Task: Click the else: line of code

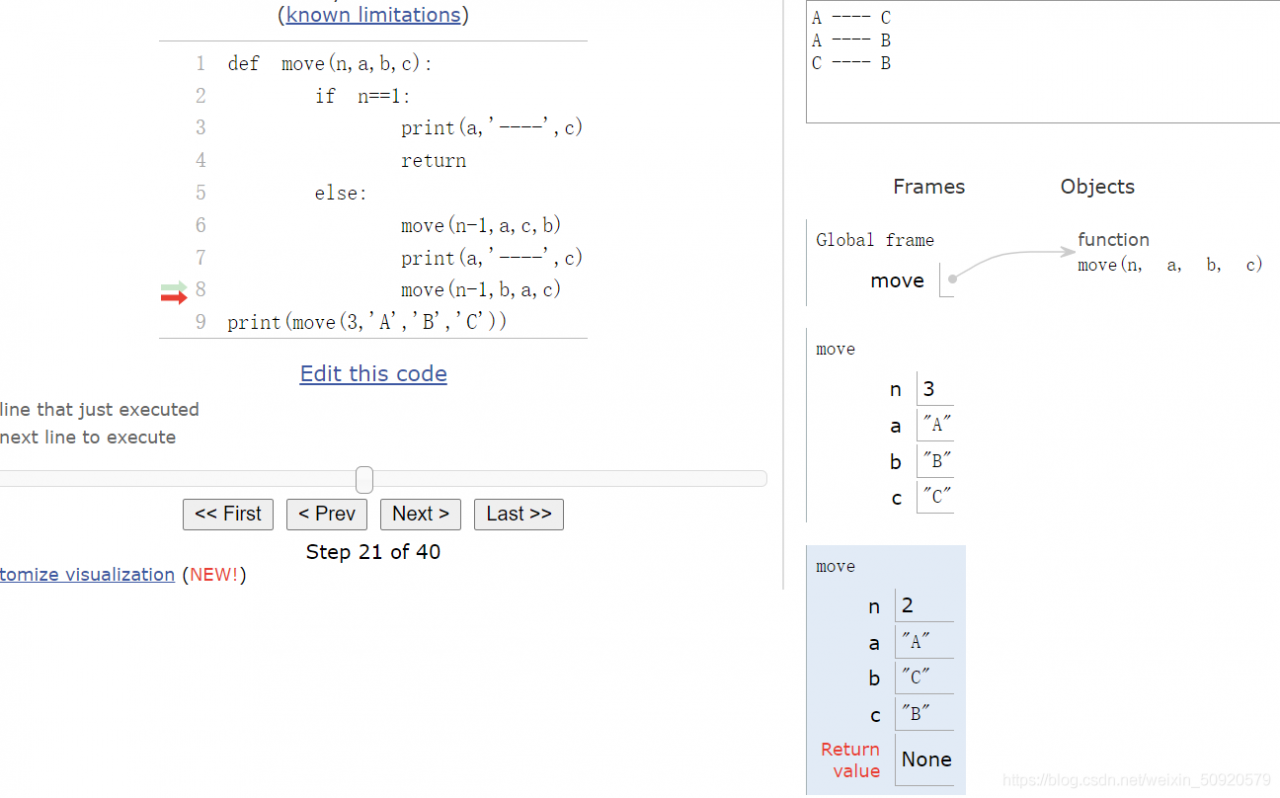Action: (341, 193)
